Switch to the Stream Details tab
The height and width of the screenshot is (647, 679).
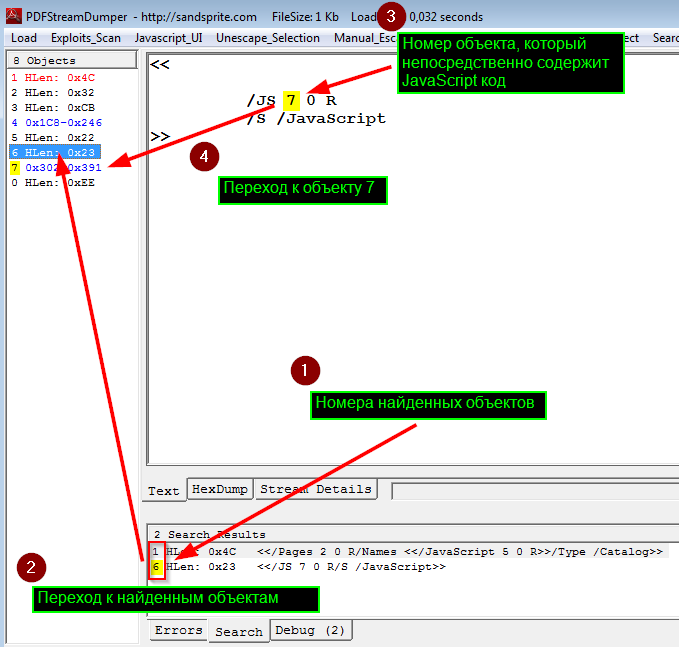pyautogui.click(x=316, y=489)
